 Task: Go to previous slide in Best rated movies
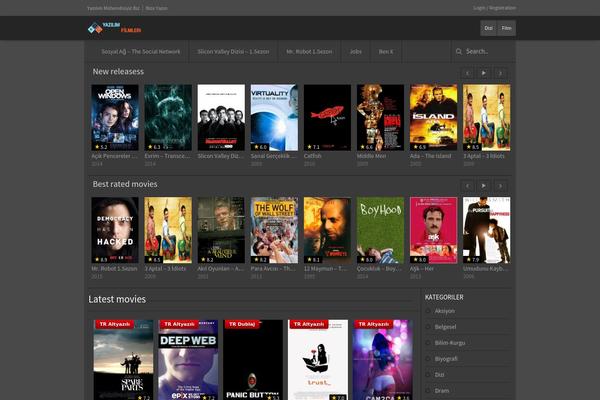467,186
